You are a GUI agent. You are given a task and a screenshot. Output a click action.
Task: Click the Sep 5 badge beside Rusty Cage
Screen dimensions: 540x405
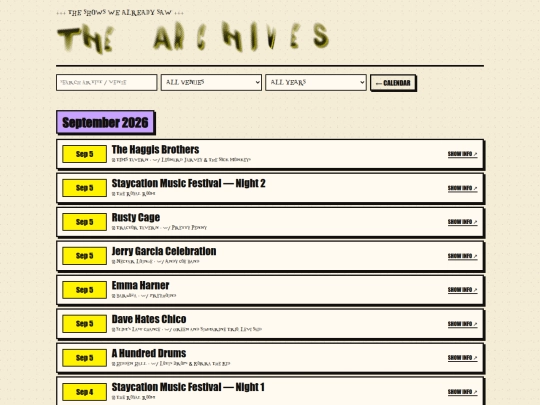[x=84, y=222]
